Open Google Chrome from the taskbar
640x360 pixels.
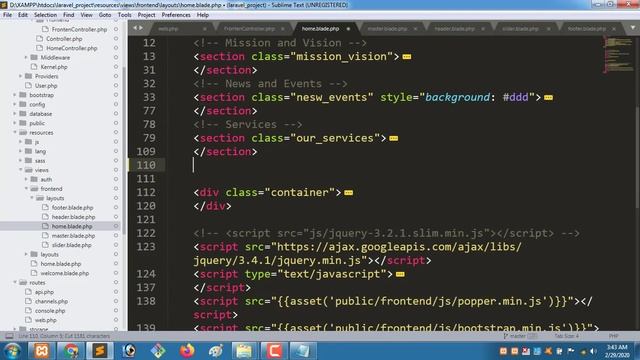click(71, 351)
